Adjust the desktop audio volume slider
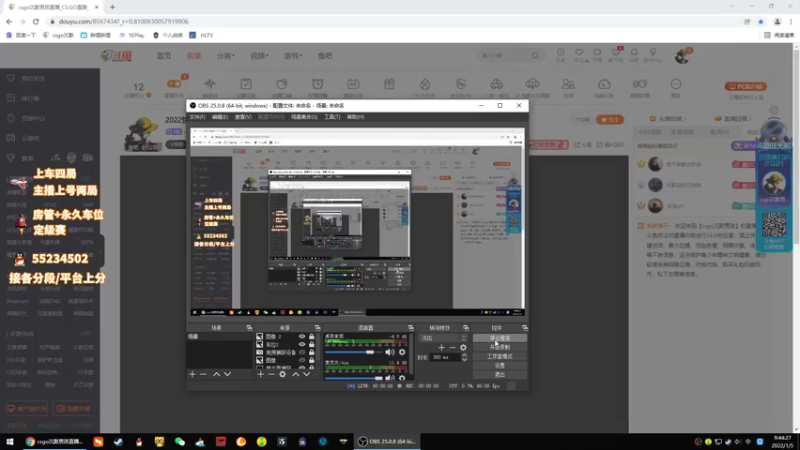800x450 pixels. 354,352
